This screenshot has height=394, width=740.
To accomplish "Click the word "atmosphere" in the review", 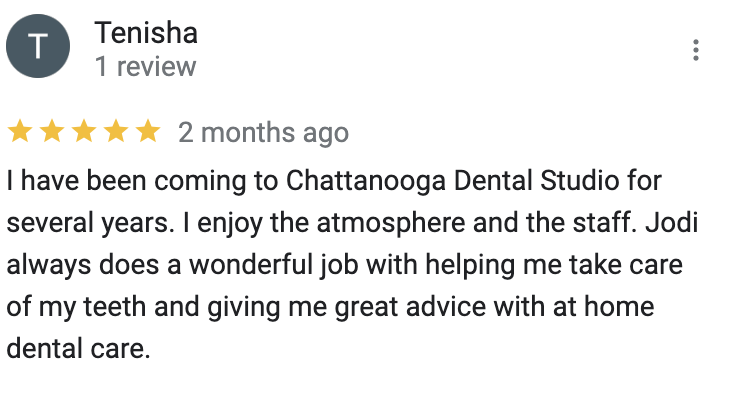I will pos(391,223).
